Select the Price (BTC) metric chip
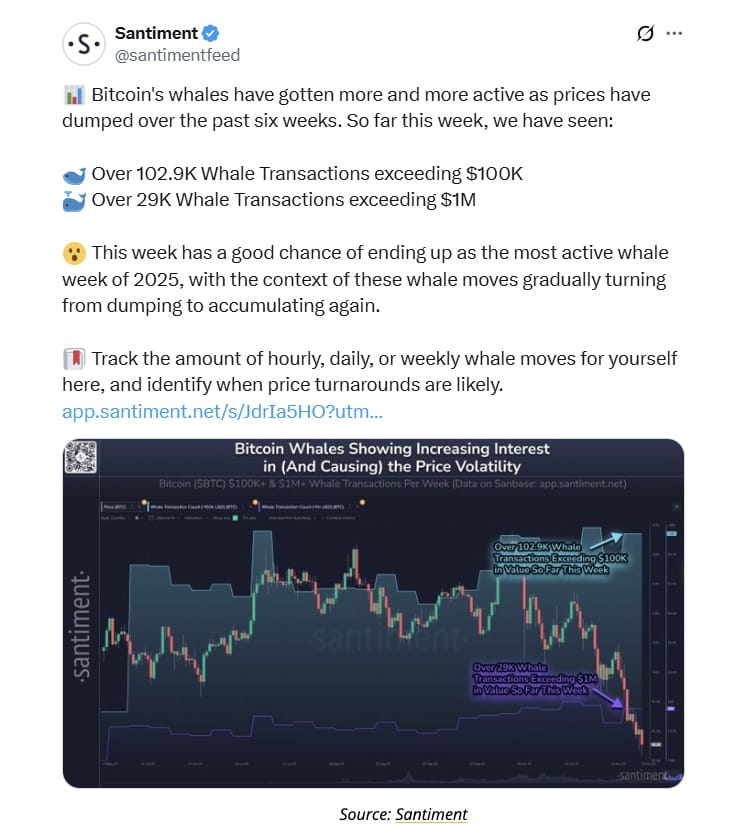 pyautogui.click(x=119, y=507)
